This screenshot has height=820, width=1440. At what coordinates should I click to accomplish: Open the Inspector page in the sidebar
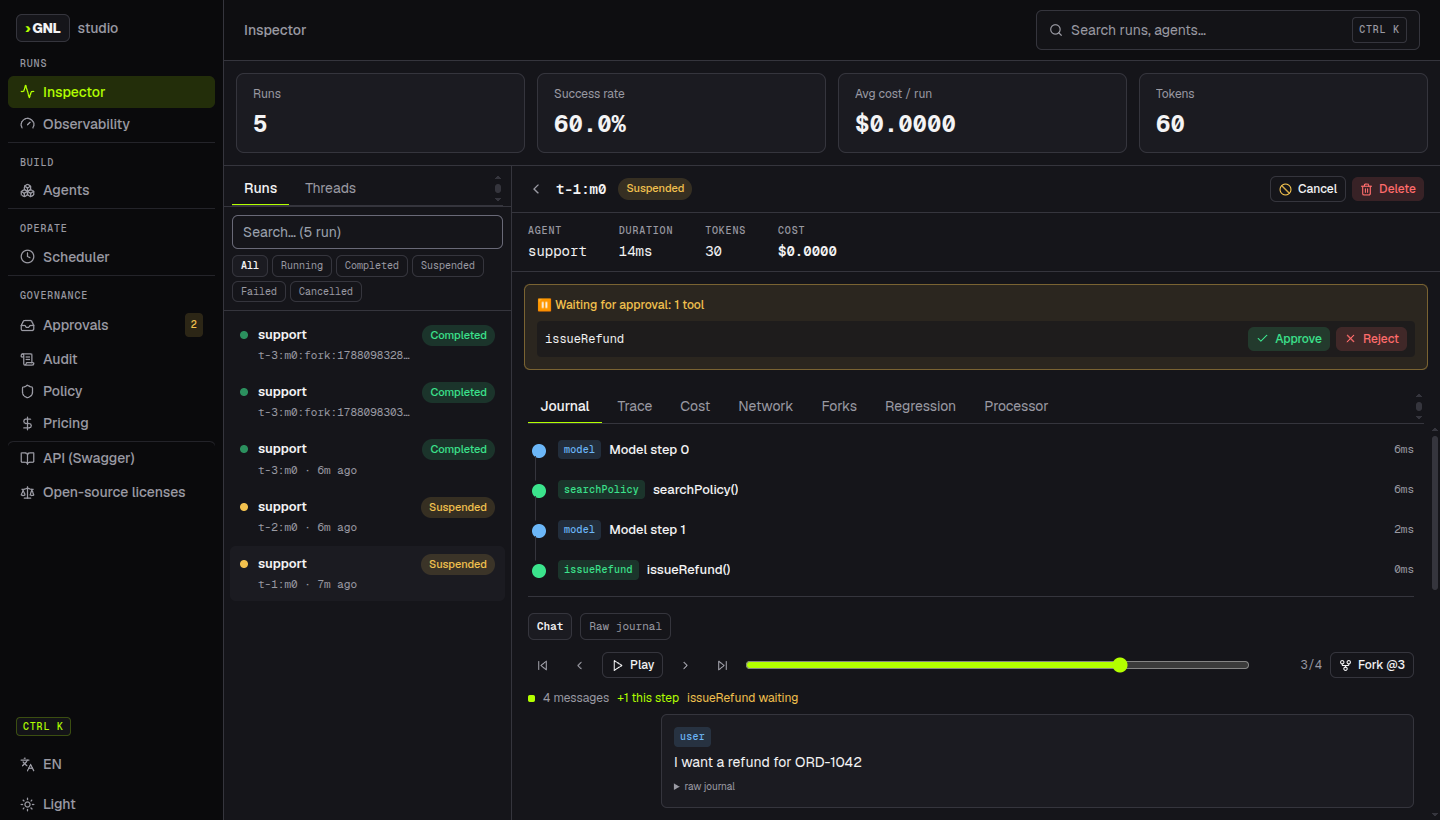111,92
